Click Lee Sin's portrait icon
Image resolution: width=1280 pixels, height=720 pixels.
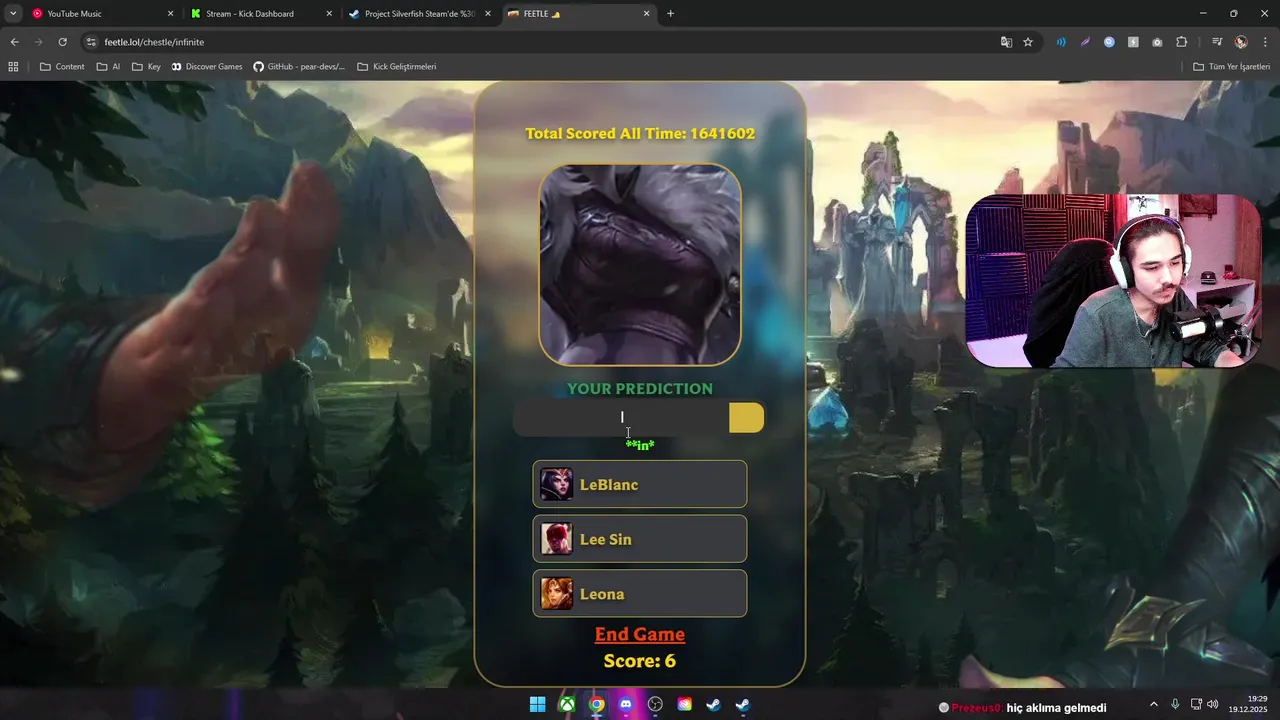[557, 539]
